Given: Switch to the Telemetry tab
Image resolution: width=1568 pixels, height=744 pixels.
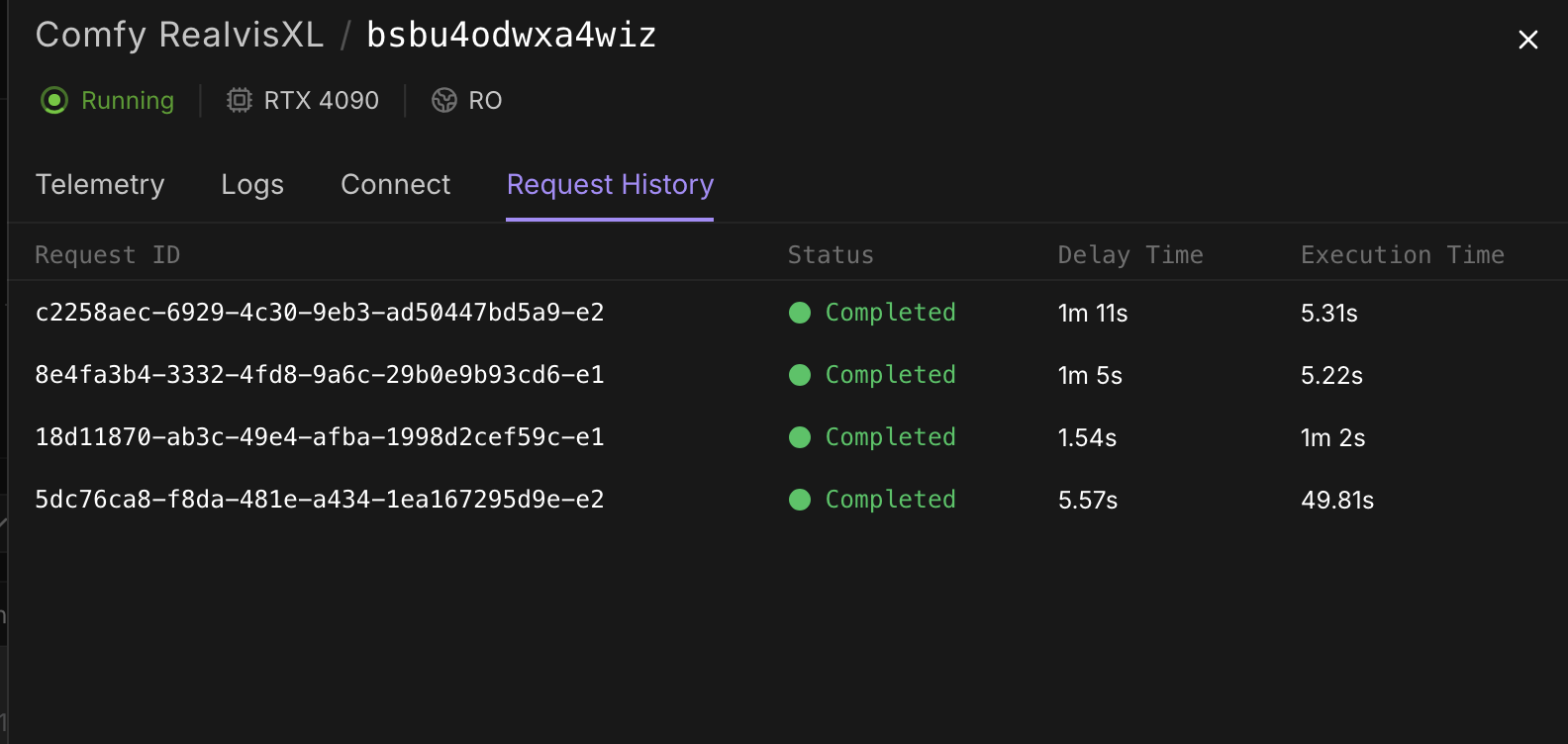Looking at the screenshot, I should pos(100,185).
